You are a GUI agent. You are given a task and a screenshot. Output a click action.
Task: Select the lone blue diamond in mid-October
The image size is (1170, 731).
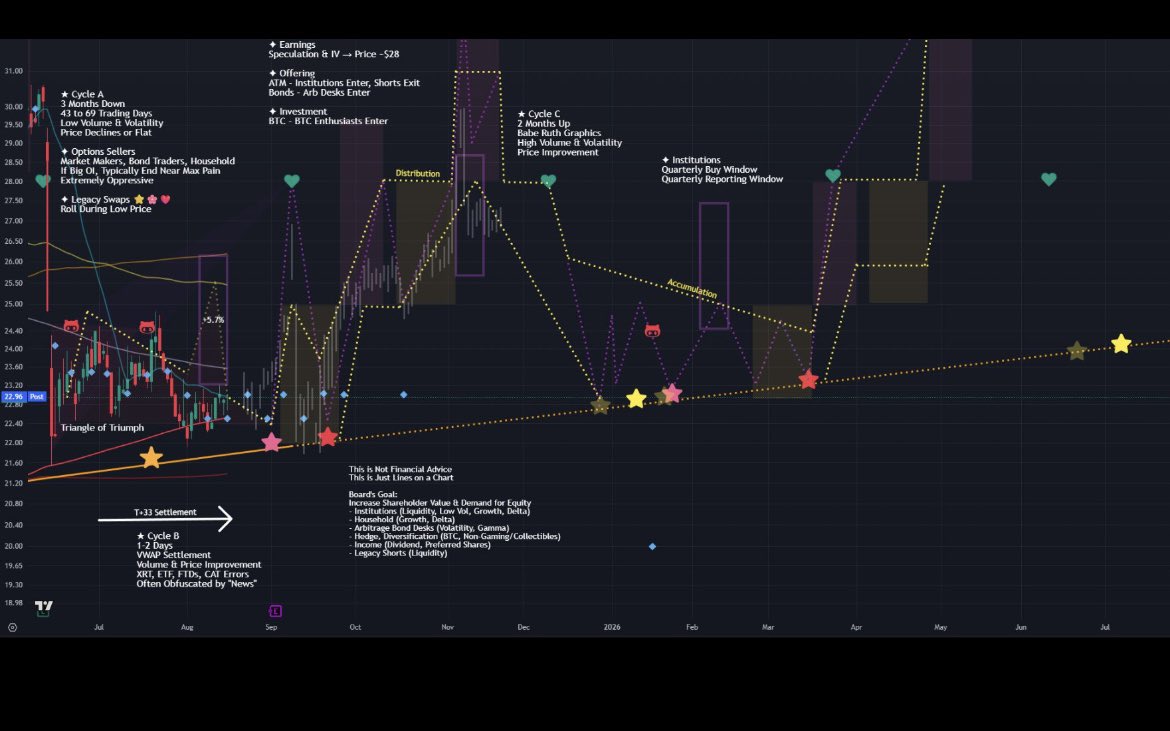[404, 395]
